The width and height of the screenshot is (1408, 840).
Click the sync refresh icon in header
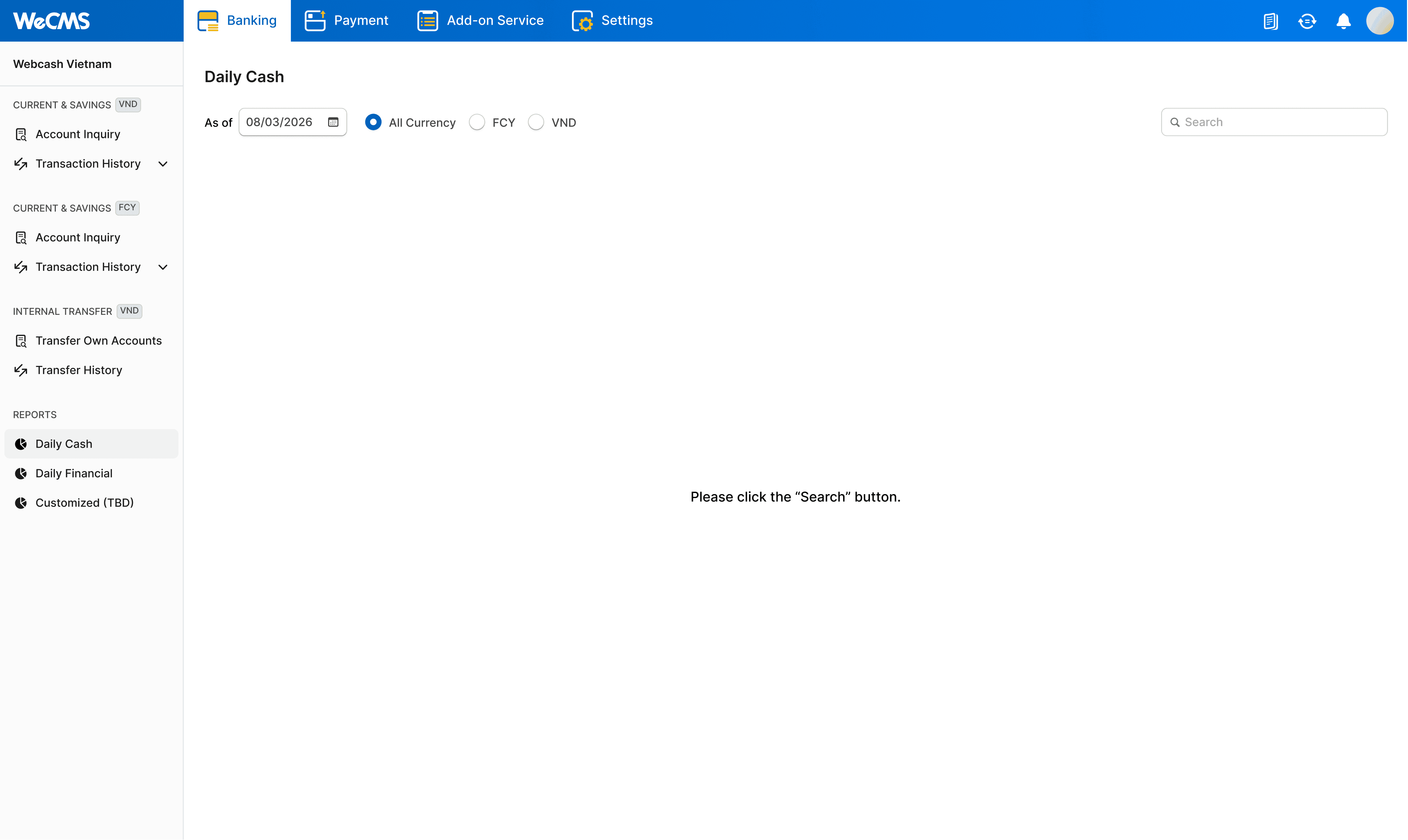coord(1307,21)
